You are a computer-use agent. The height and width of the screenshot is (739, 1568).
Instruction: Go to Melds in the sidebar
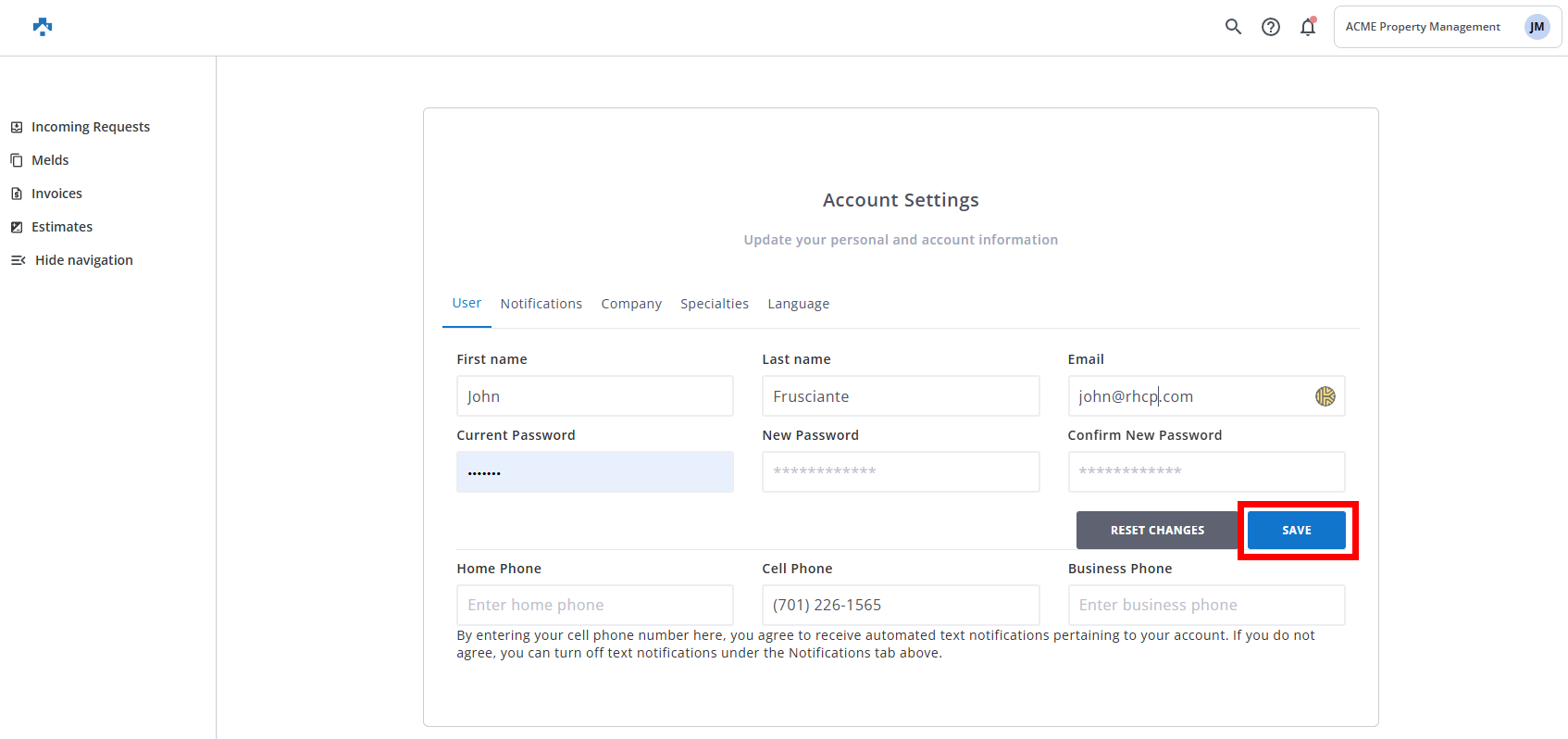[50, 160]
